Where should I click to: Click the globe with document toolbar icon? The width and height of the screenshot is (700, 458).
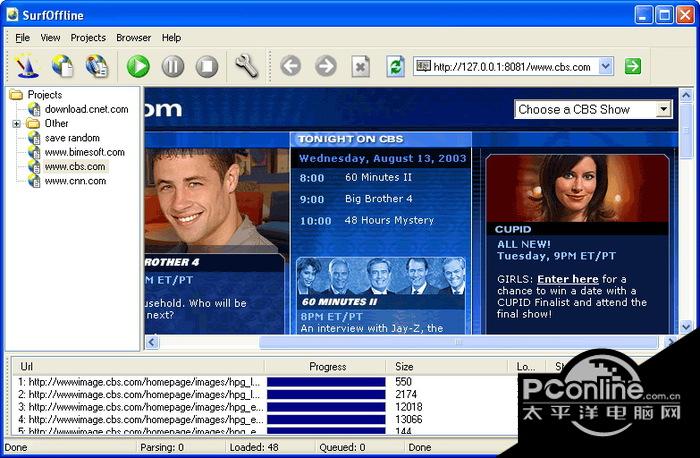coord(62,66)
